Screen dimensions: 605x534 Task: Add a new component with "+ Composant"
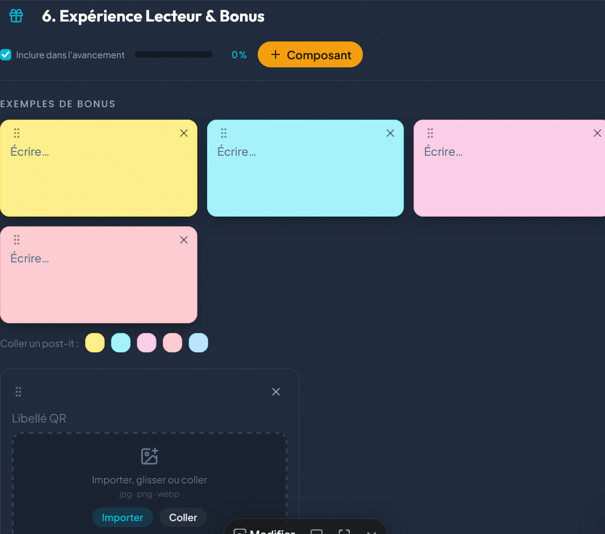[x=310, y=55]
